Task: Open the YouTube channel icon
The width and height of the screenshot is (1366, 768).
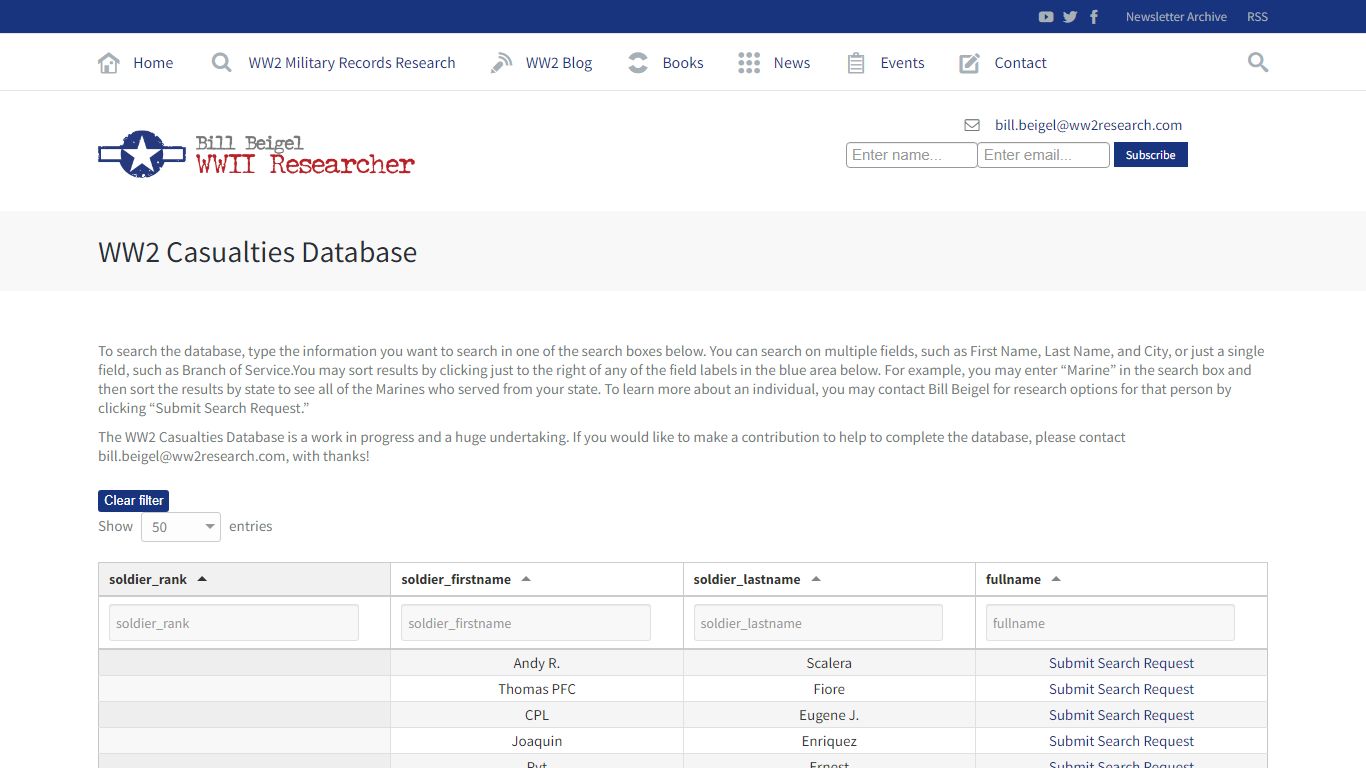Action: [x=1046, y=17]
